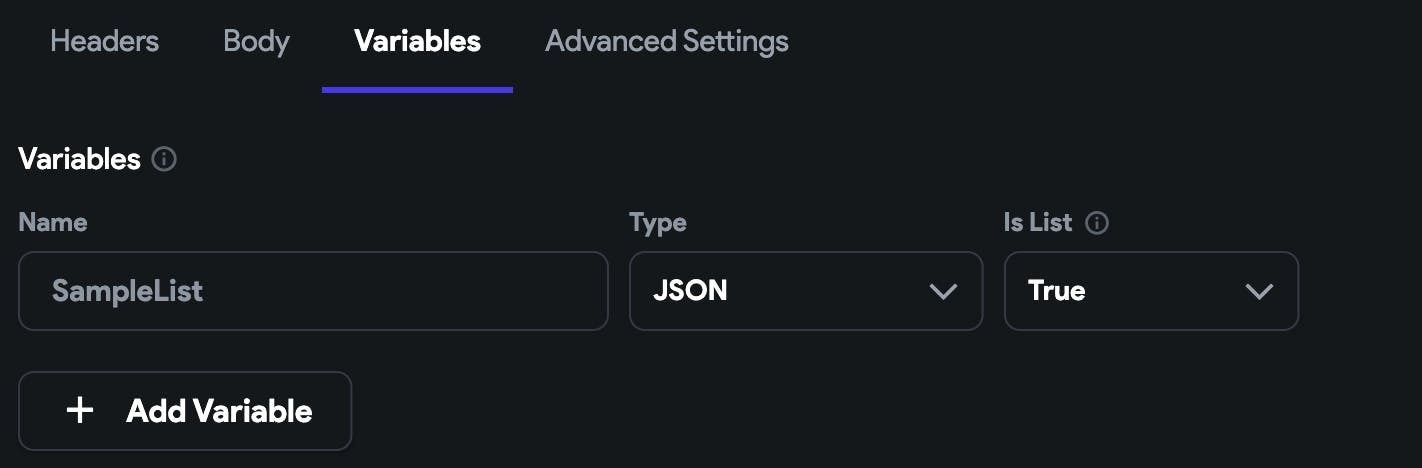Switch to the Headers tab
The height and width of the screenshot is (468, 1422).
pos(104,42)
